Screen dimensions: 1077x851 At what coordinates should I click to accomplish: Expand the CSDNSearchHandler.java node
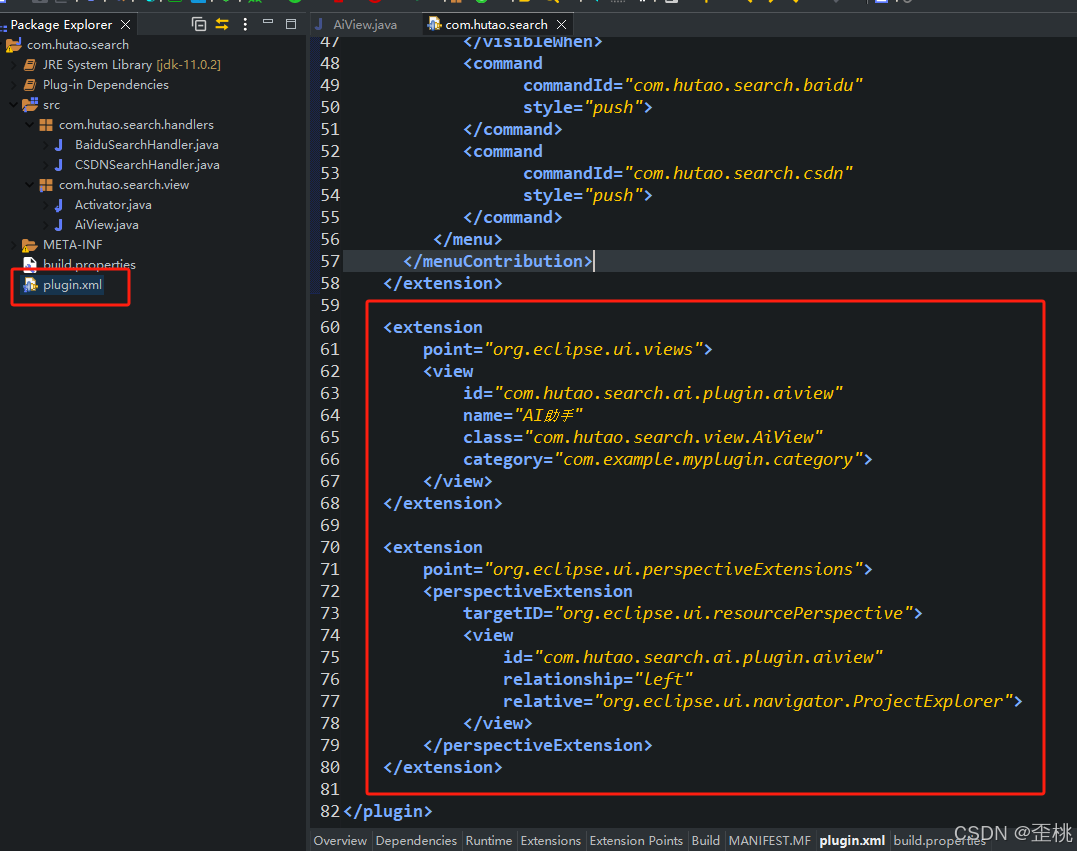pos(45,165)
